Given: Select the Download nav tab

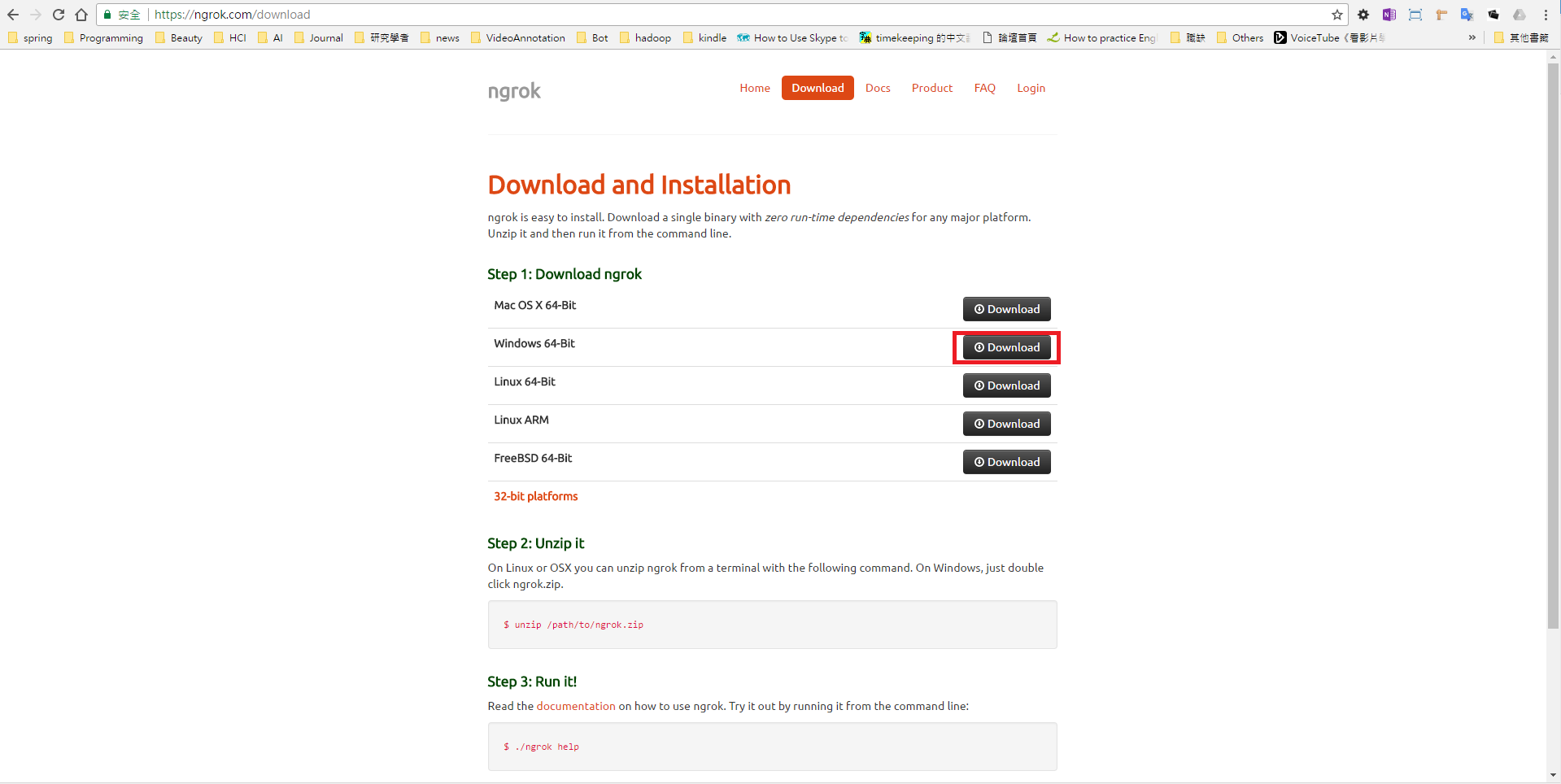Looking at the screenshot, I should [818, 88].
